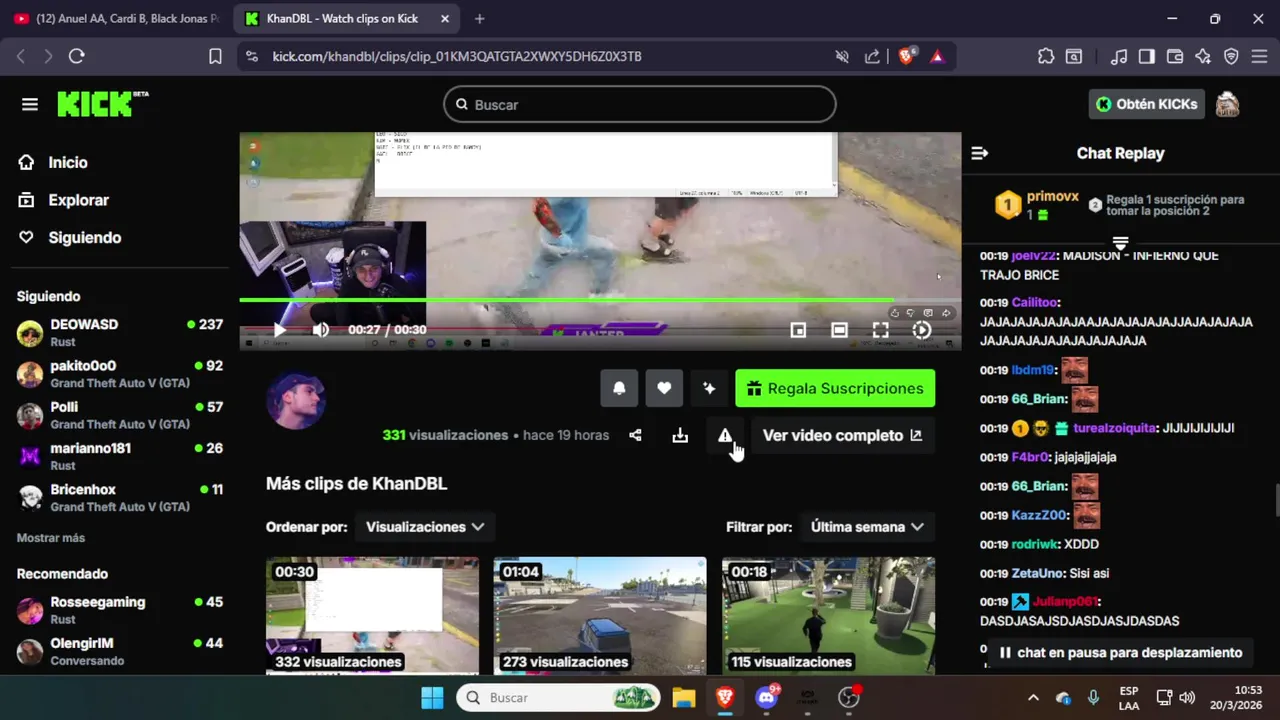Screen dimensions: 1280x720
Task: Resume chat via chat en pausa banner
Action: [1120, 653]
